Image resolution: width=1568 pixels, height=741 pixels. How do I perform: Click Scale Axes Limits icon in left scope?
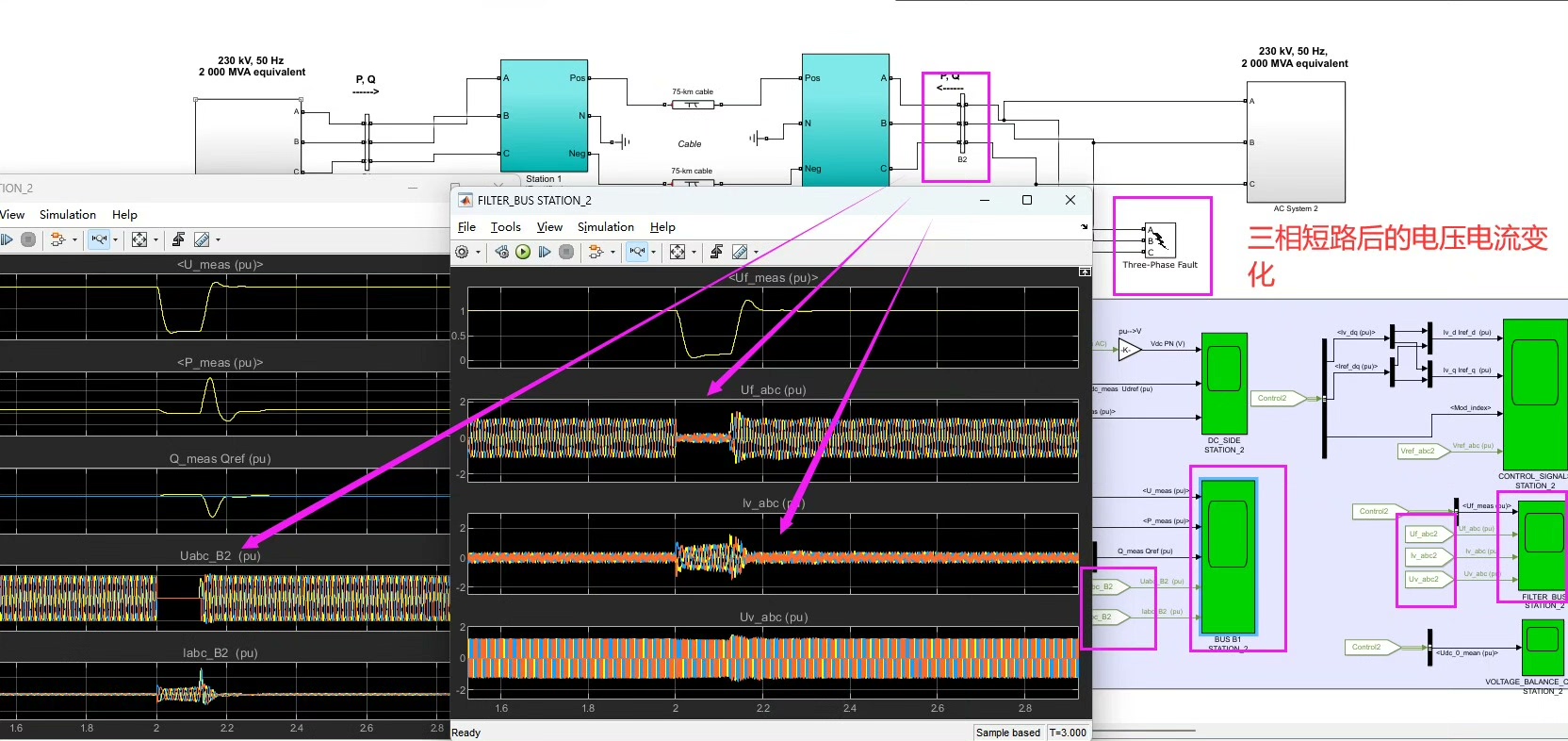(x=139, y=239)
